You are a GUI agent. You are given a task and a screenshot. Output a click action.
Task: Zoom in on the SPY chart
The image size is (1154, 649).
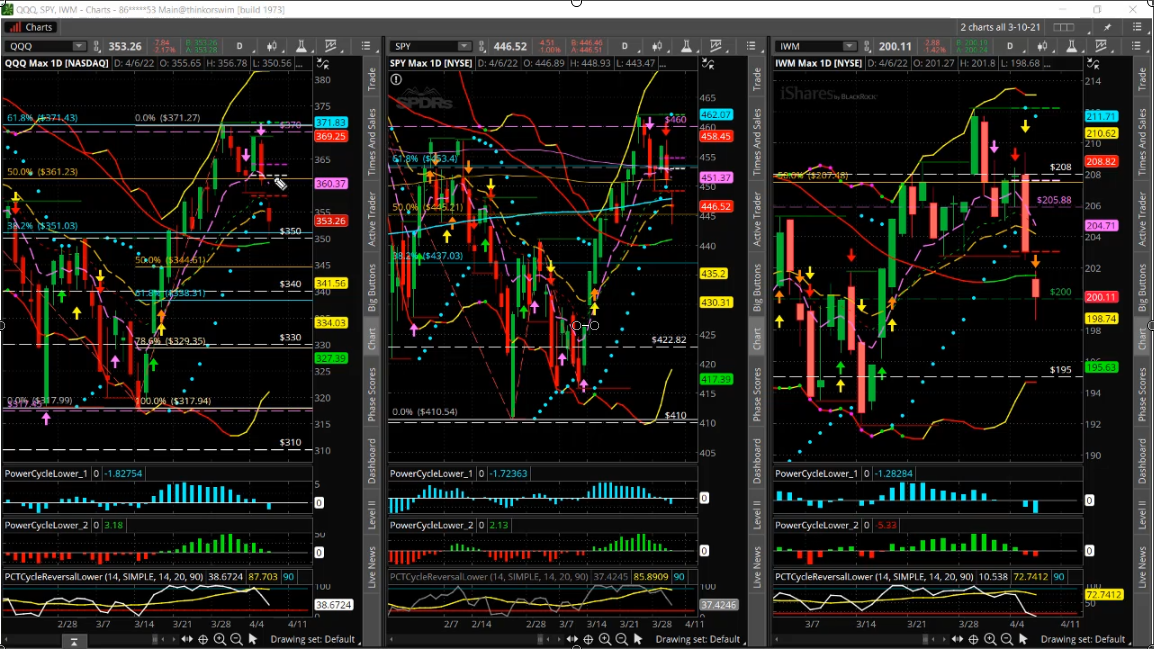pos(605,639)
